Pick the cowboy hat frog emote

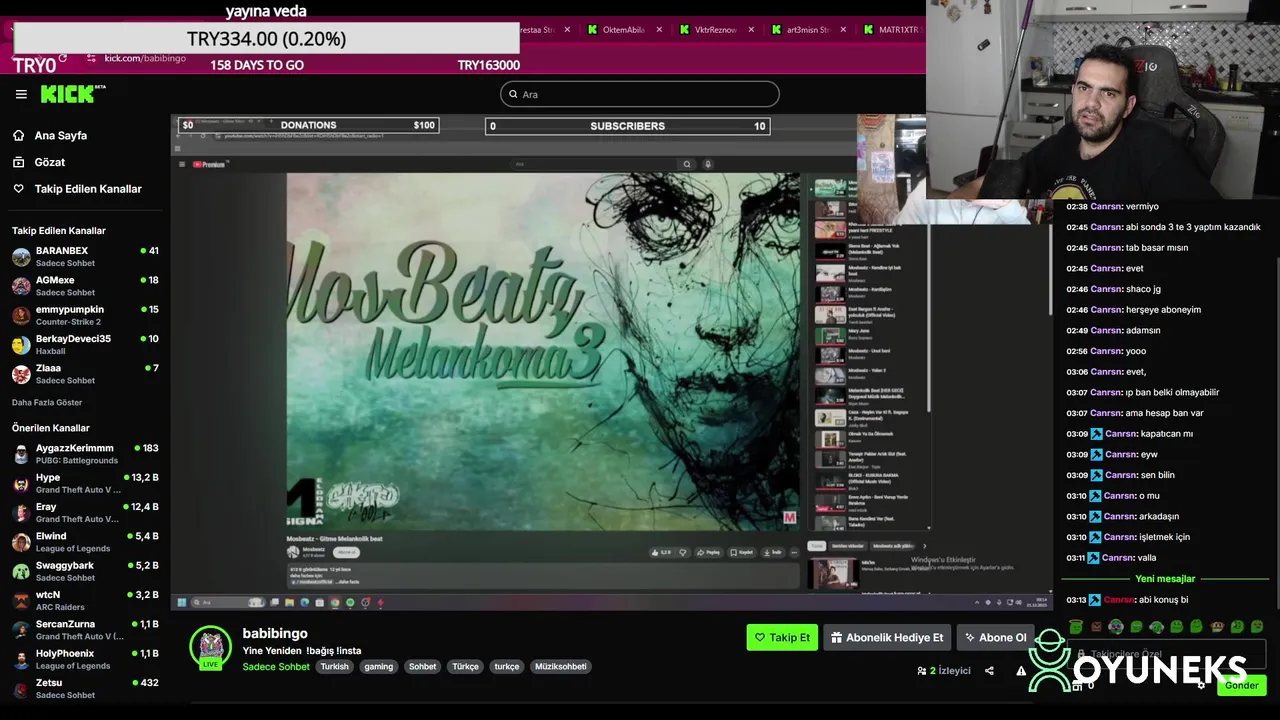[1217, 627]
